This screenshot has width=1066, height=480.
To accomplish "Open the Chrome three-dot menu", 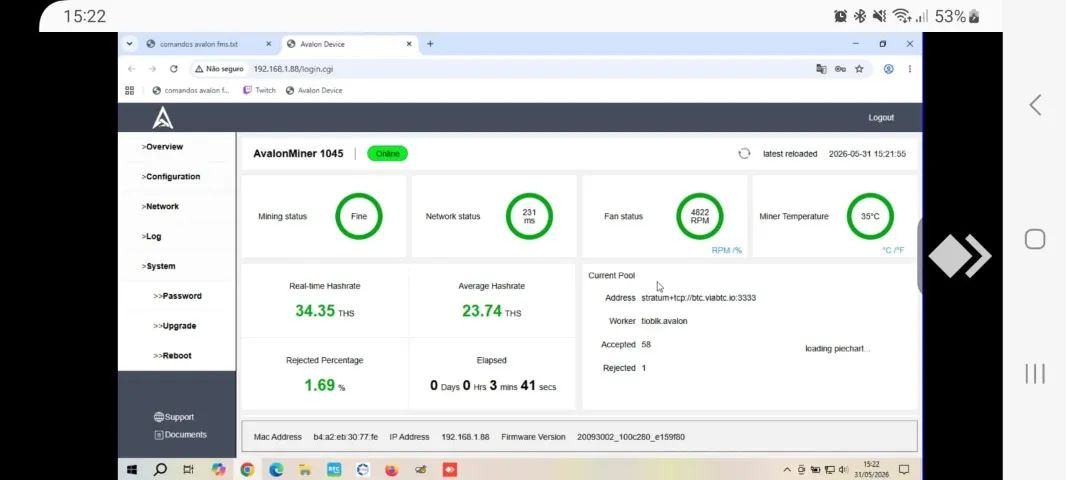I will pyautogui.click(x=910, y=69).
